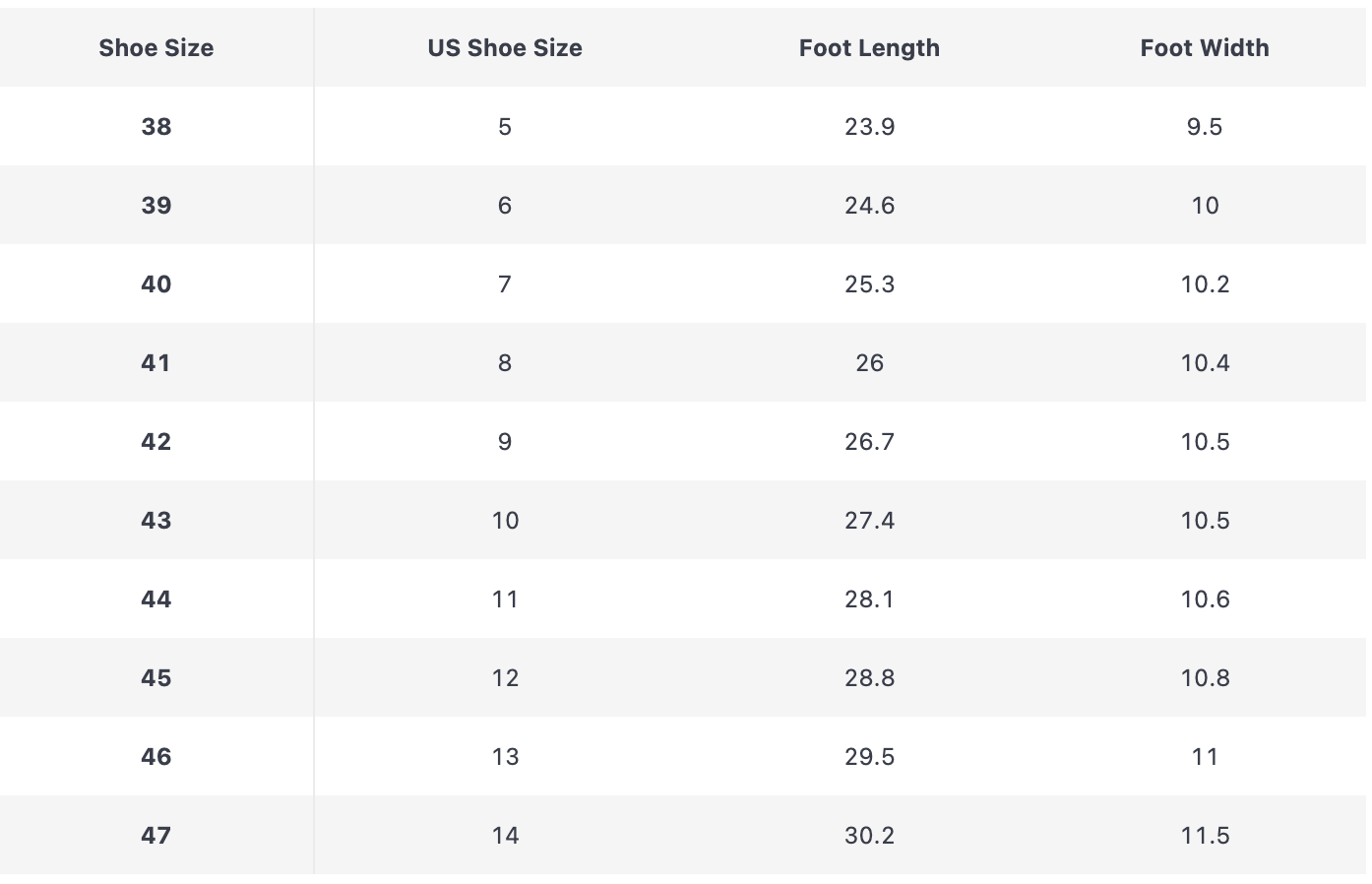Screen dimensions: 1372x884
Task: Click the foot length value 30.2
Action: (x=869, y=835)
